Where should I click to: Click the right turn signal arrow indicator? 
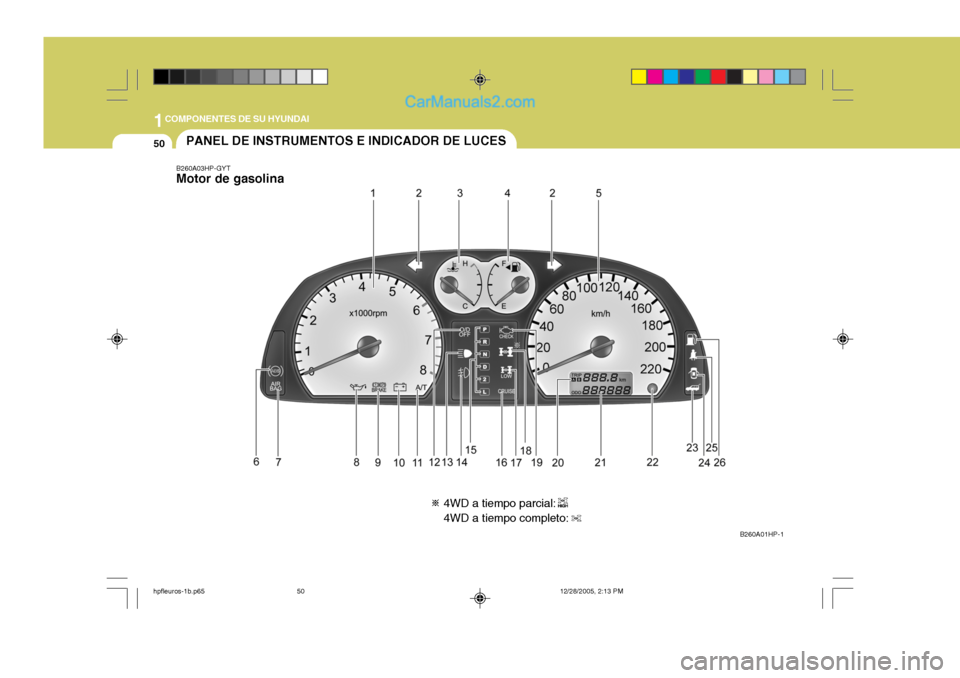coord(553,265)
